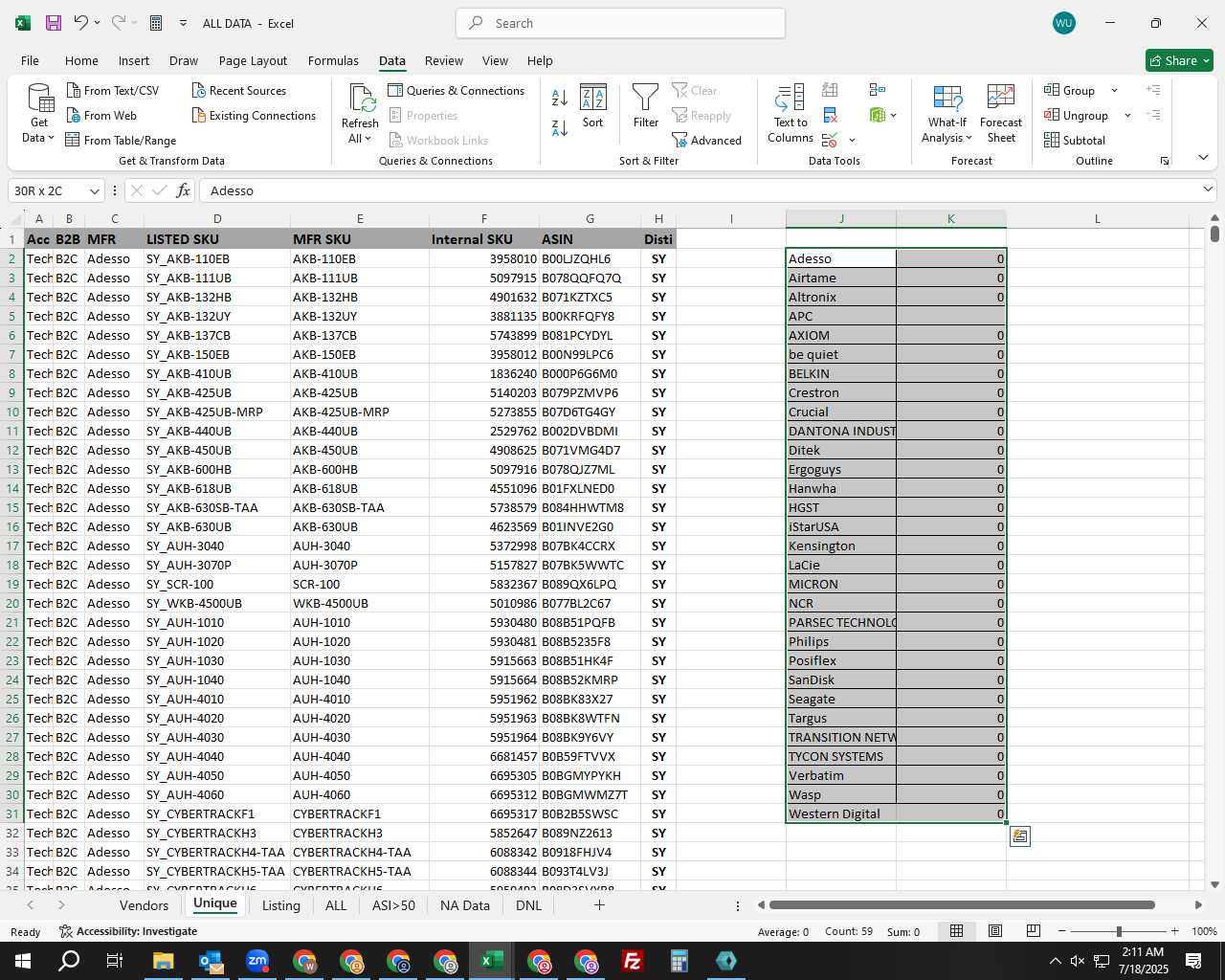Select the From Web data source
The height and width of the screenshot is (980, 1225).
(x=102, y=115)
